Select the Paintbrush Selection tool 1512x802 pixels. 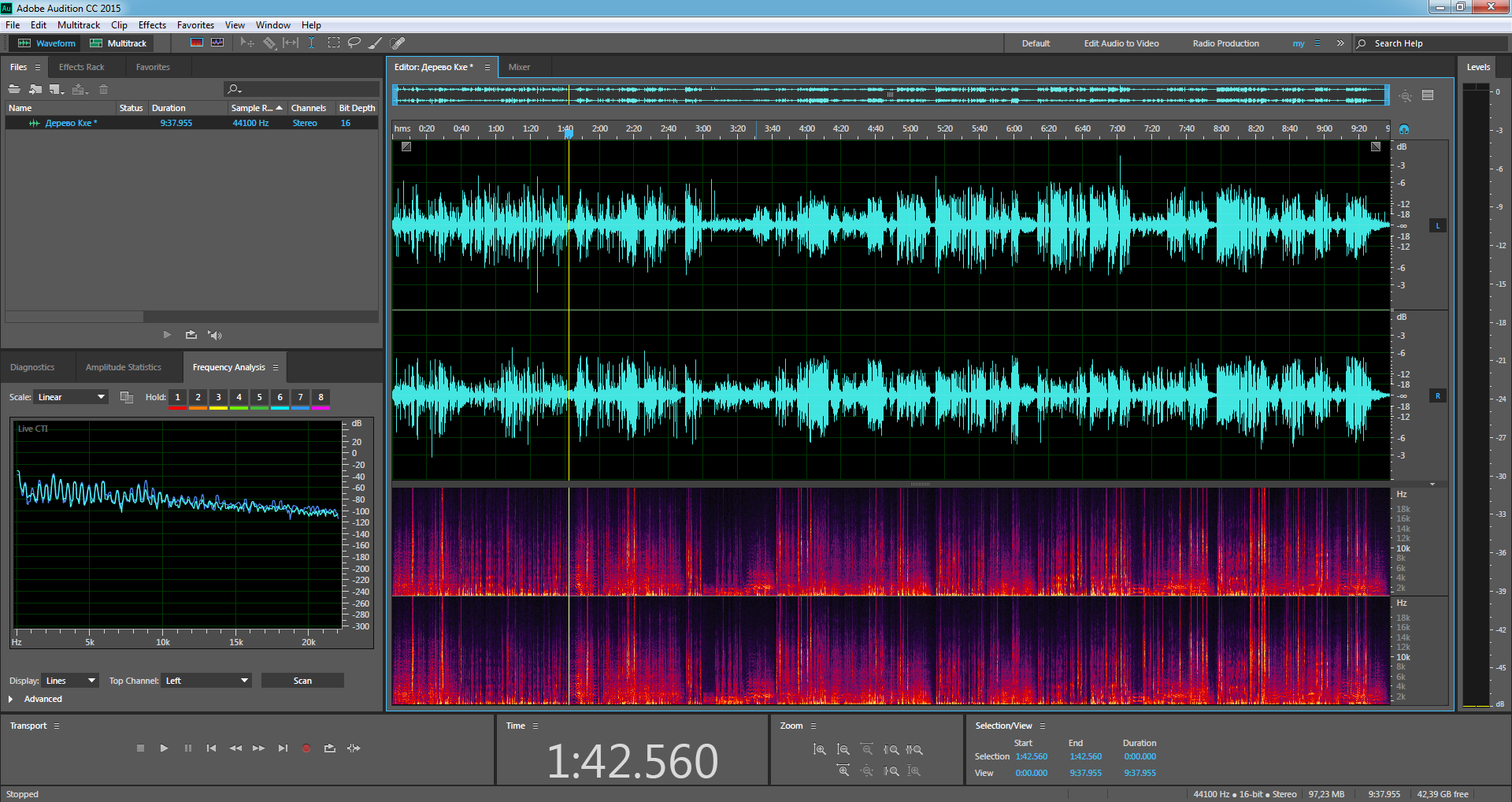[x=376, y=43]
